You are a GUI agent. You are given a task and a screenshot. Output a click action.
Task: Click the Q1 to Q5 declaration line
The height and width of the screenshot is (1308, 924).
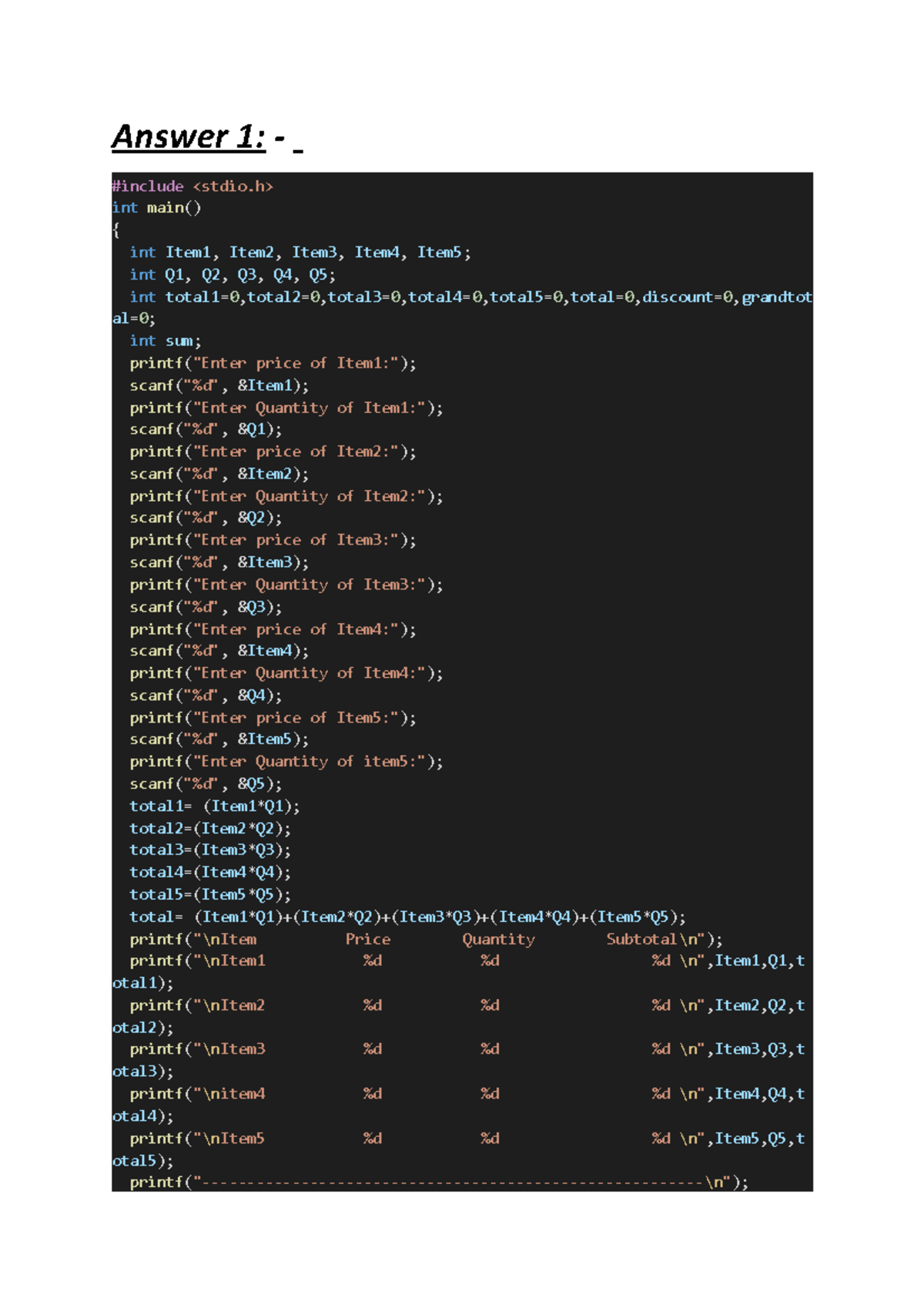pos(232,275)
